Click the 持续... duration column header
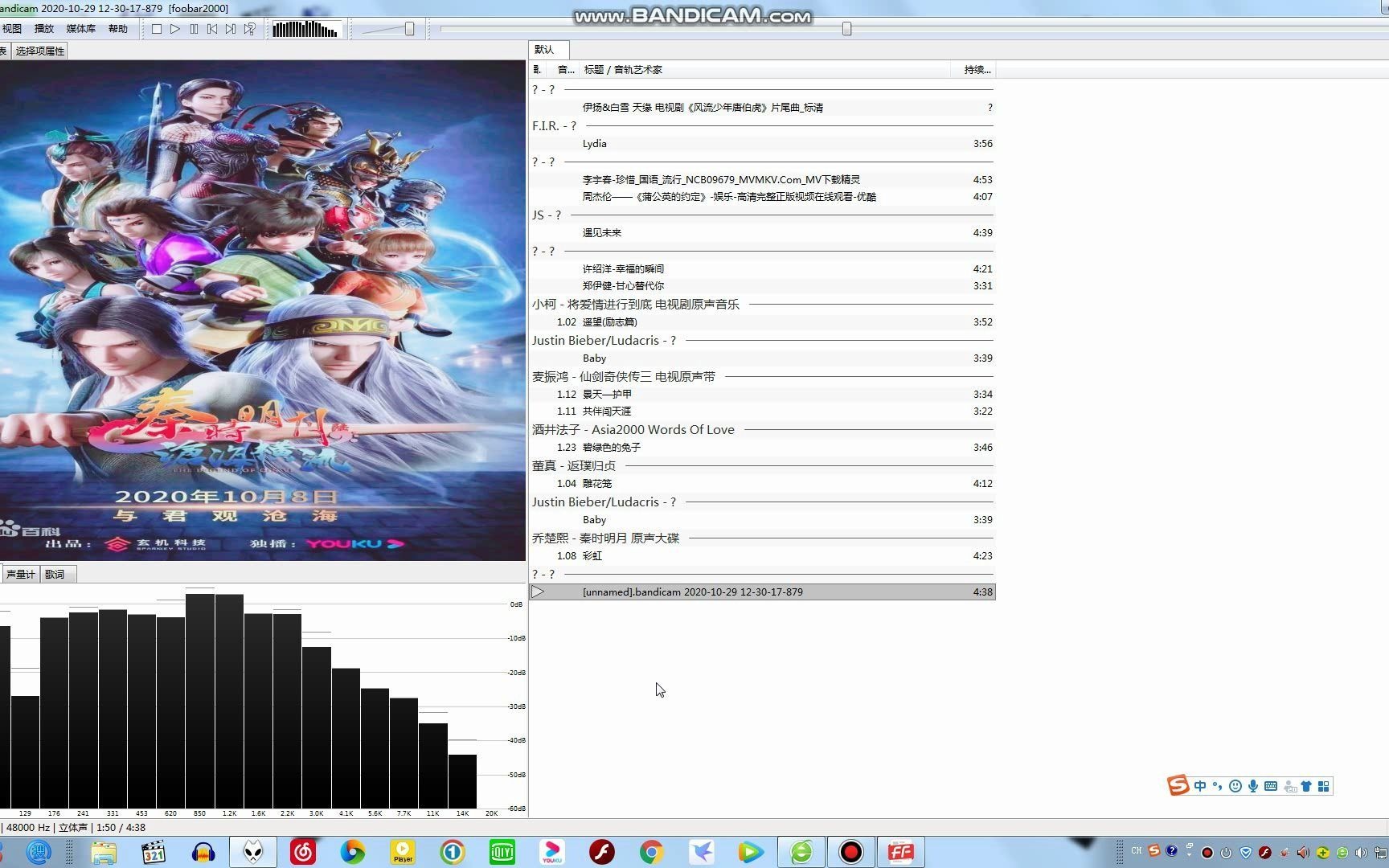Image resolution: width=1389 pixels, height=868 pixels. point(973,70)
